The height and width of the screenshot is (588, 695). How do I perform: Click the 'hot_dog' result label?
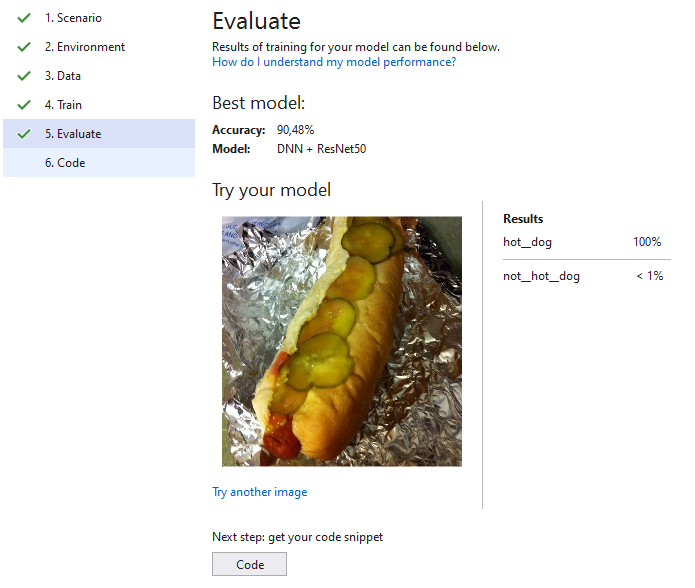coord(527,242)
